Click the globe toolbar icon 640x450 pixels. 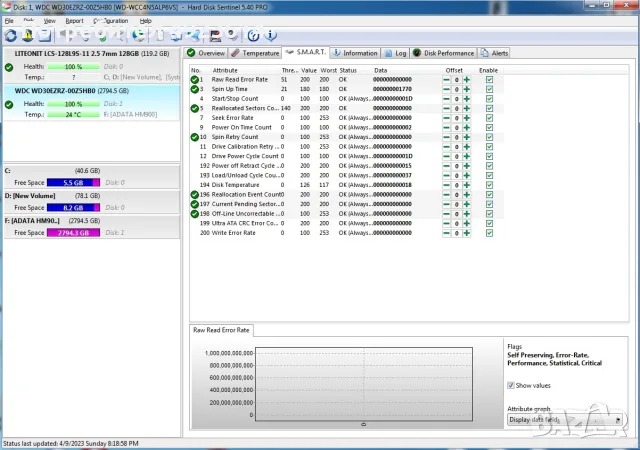[x=140, y=36]
